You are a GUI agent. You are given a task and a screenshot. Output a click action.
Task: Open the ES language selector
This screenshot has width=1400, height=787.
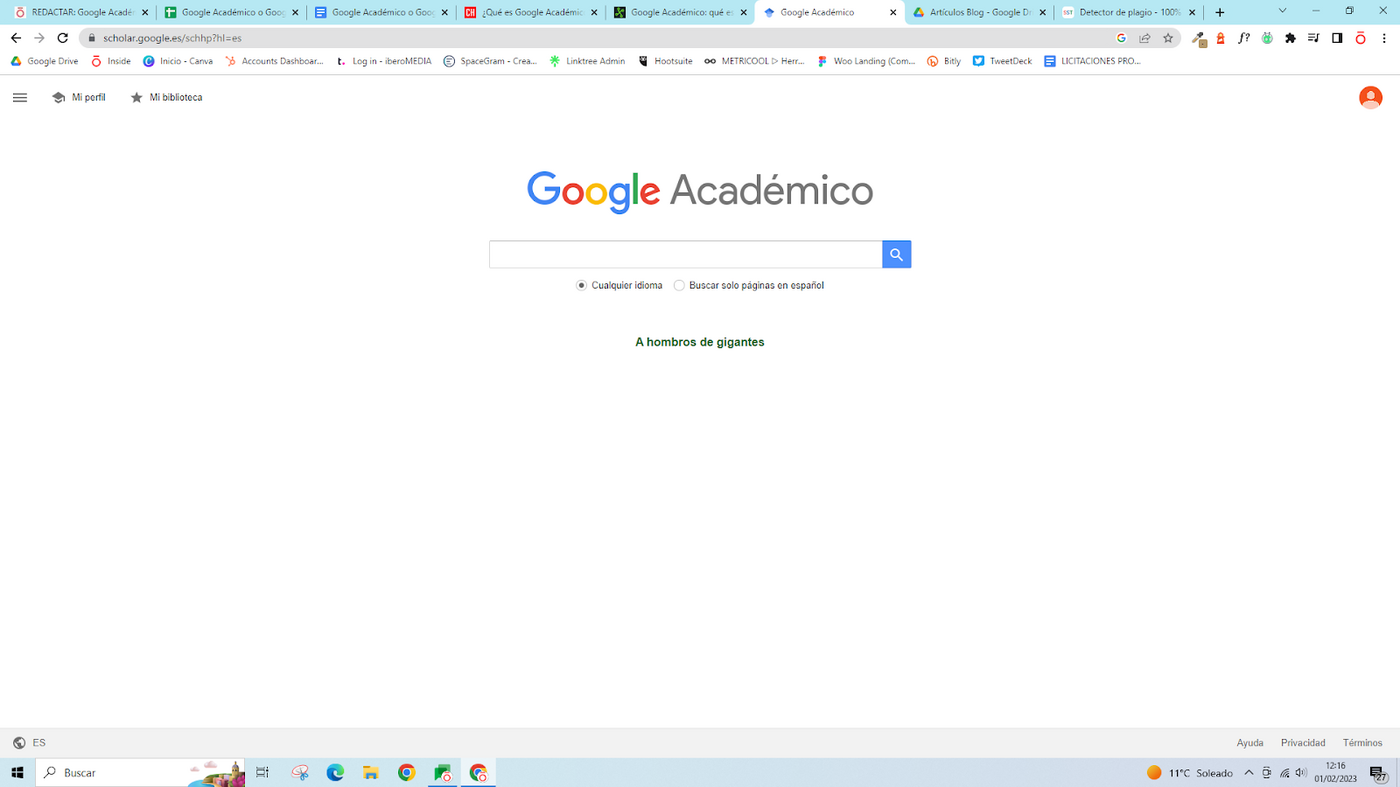point(29,743)
